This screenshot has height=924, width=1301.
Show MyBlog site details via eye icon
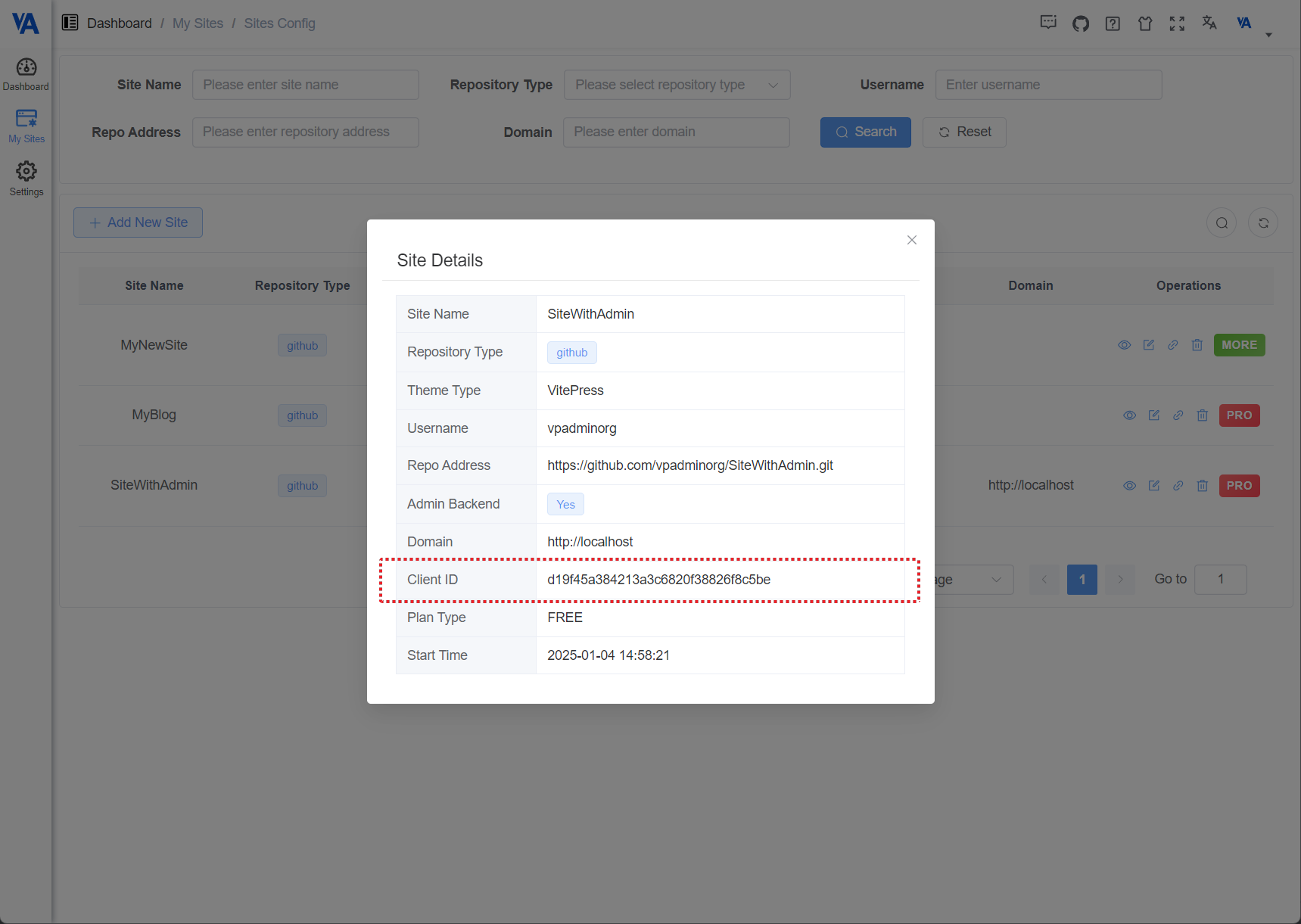(x=1129, y=415)
